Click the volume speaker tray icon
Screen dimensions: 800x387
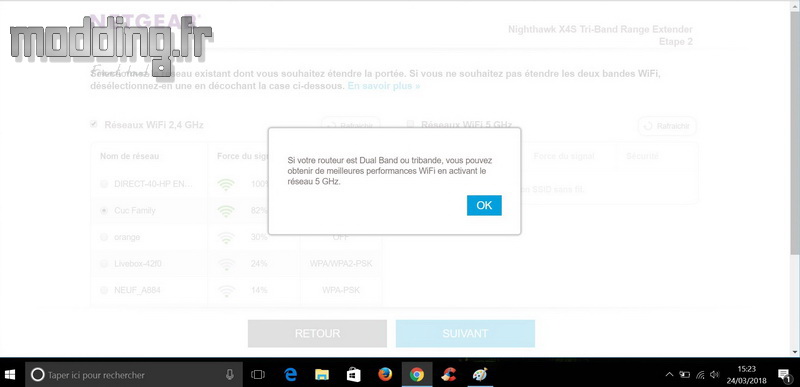tap(715, 375)
